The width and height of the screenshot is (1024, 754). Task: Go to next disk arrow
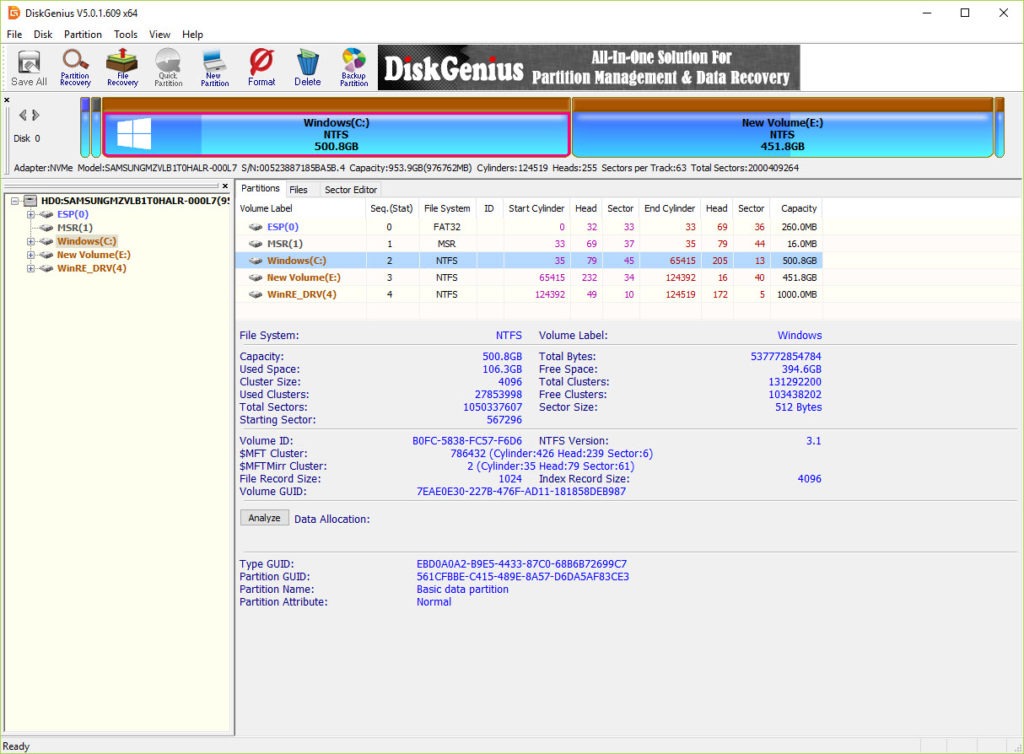(x=36, y=116)
